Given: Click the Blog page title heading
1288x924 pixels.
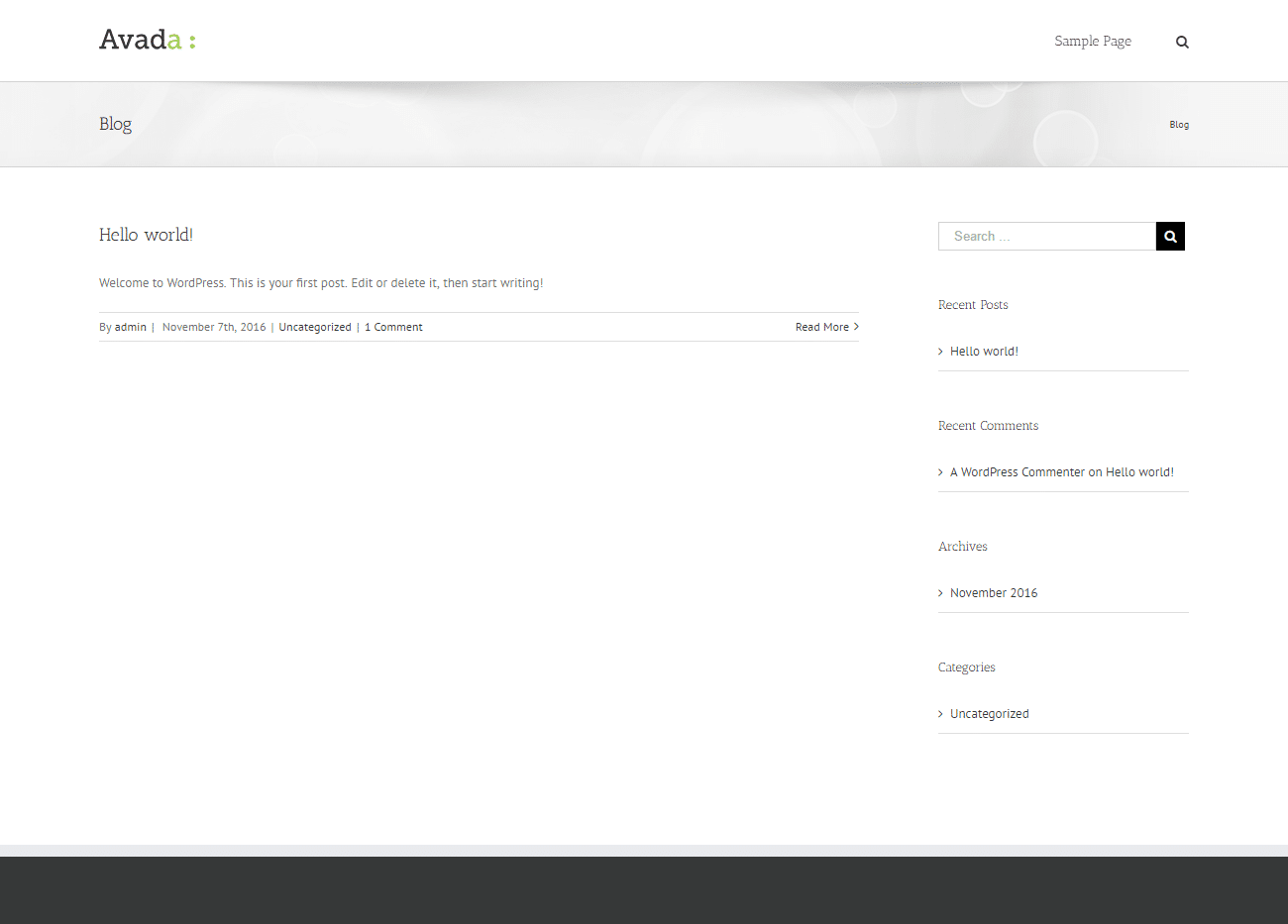Looking at the screenshot, I should tap(115, 124).
